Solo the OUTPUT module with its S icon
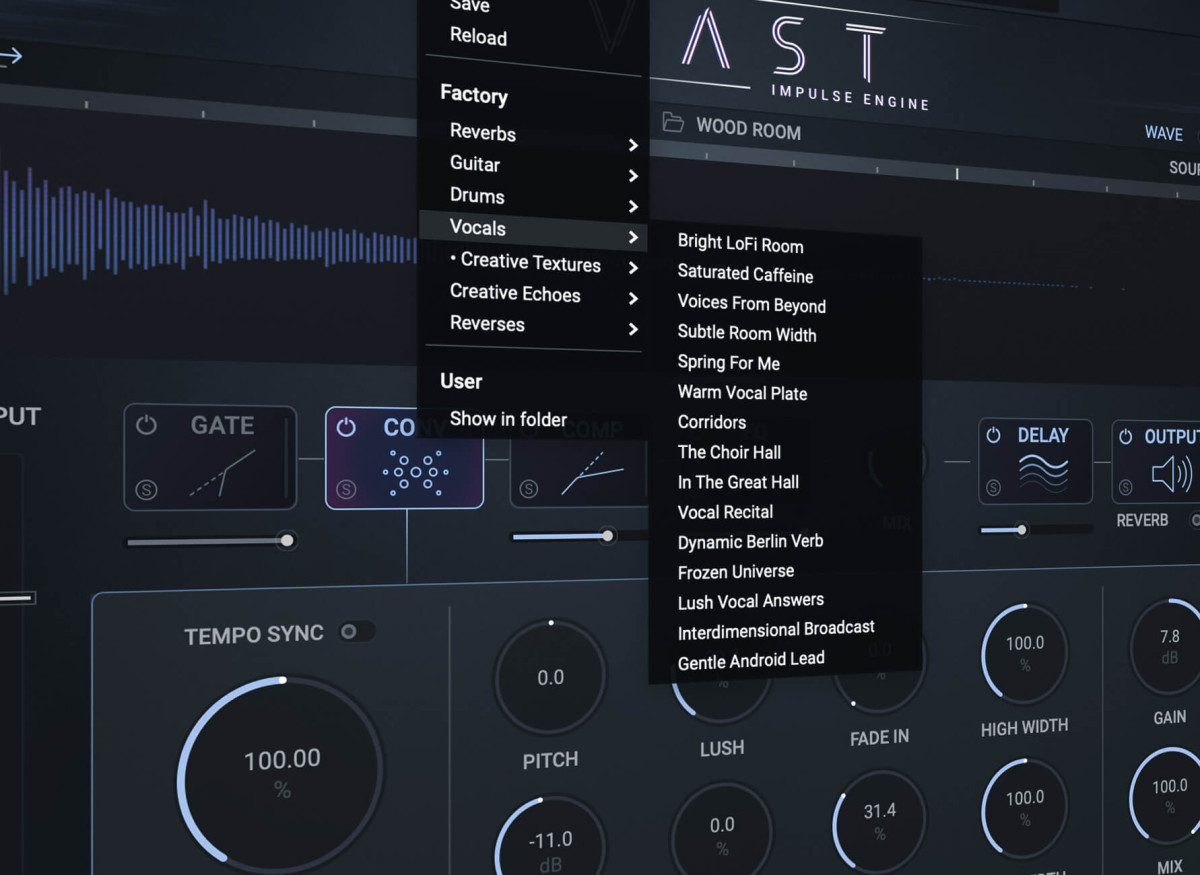 [x=1126, y=488]
